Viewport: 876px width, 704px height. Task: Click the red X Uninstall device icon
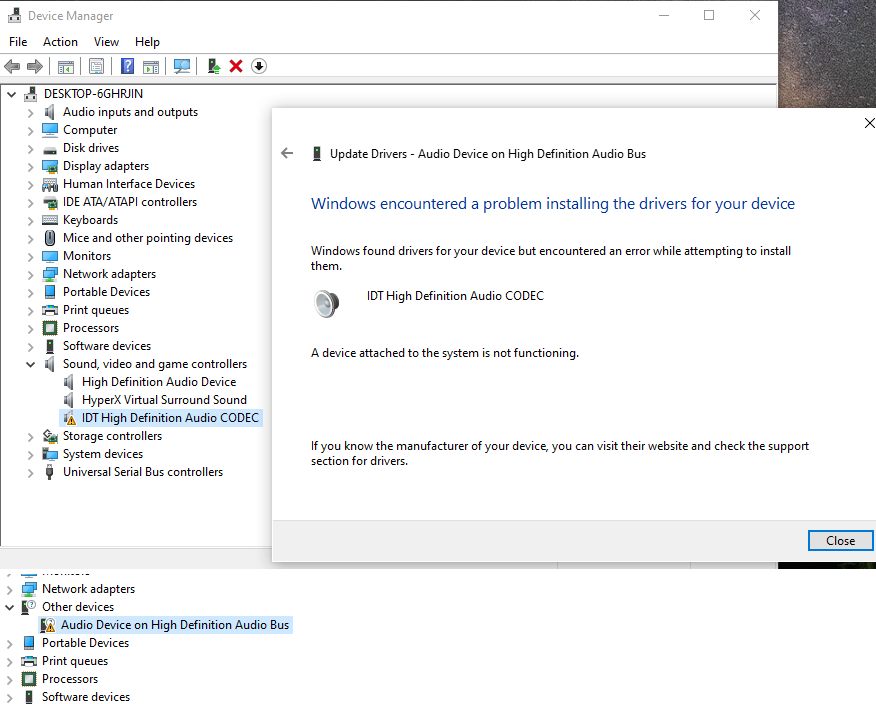click(x=236, y=66)
